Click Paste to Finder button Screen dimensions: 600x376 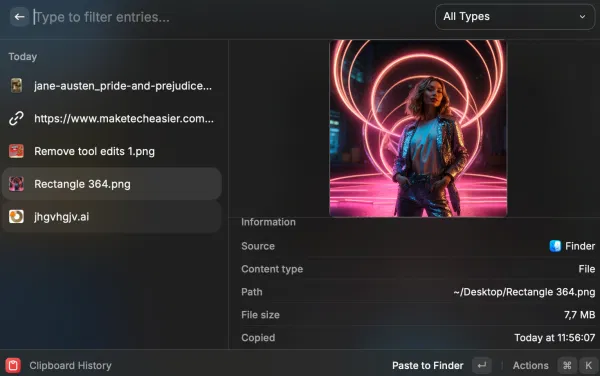coord(427,366)
